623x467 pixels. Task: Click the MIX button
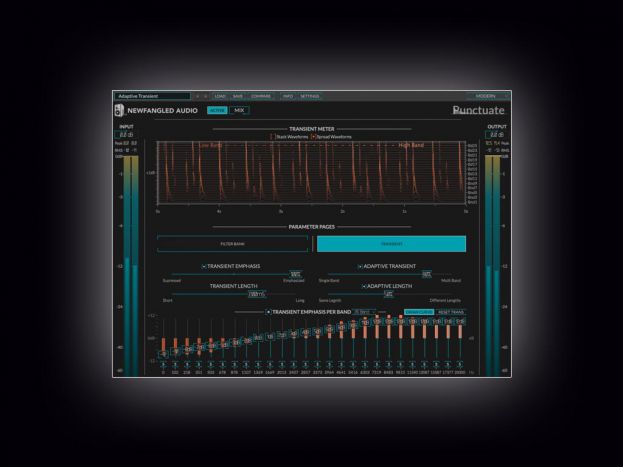[239, 110]
